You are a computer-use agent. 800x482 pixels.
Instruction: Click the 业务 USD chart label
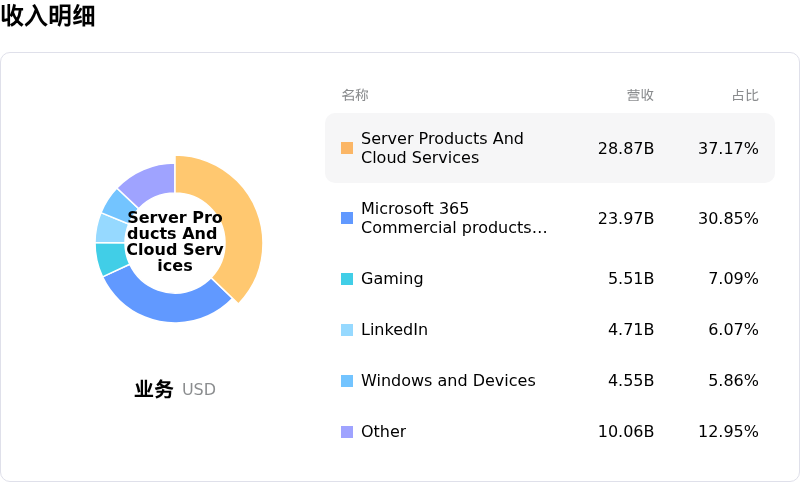(175, 389)
